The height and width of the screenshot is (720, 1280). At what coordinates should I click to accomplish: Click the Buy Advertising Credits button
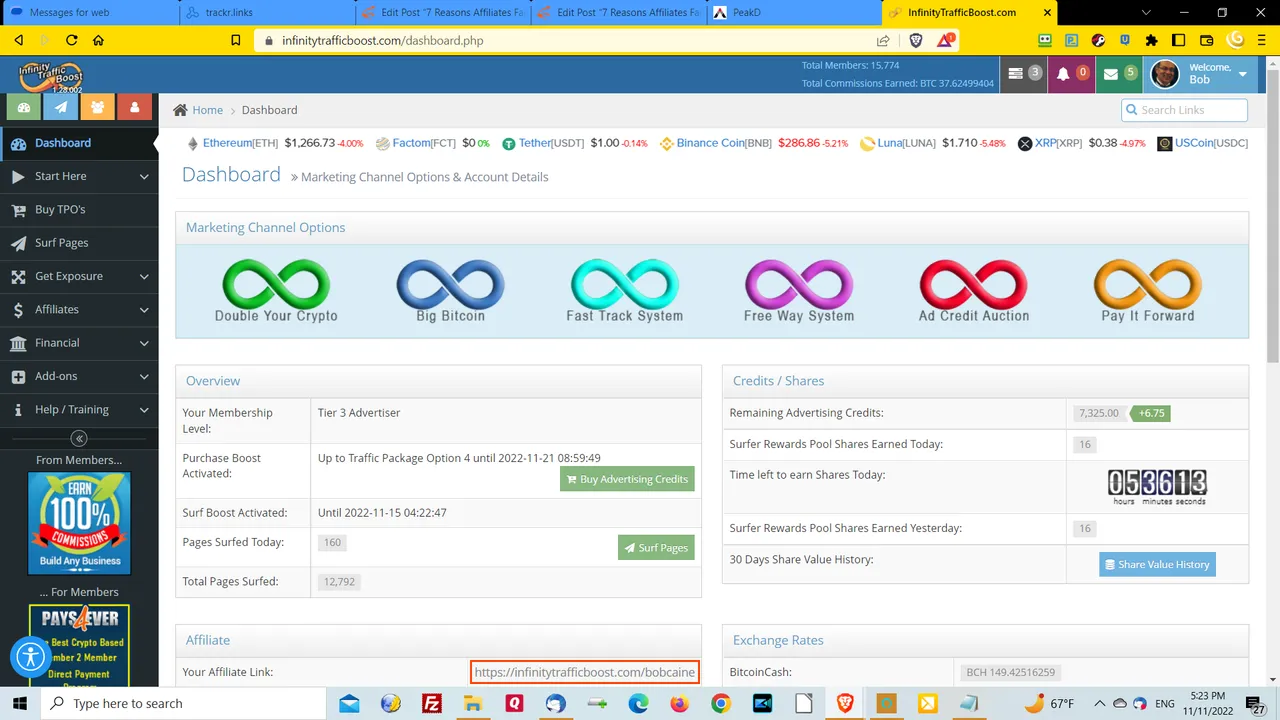point(627,479)
